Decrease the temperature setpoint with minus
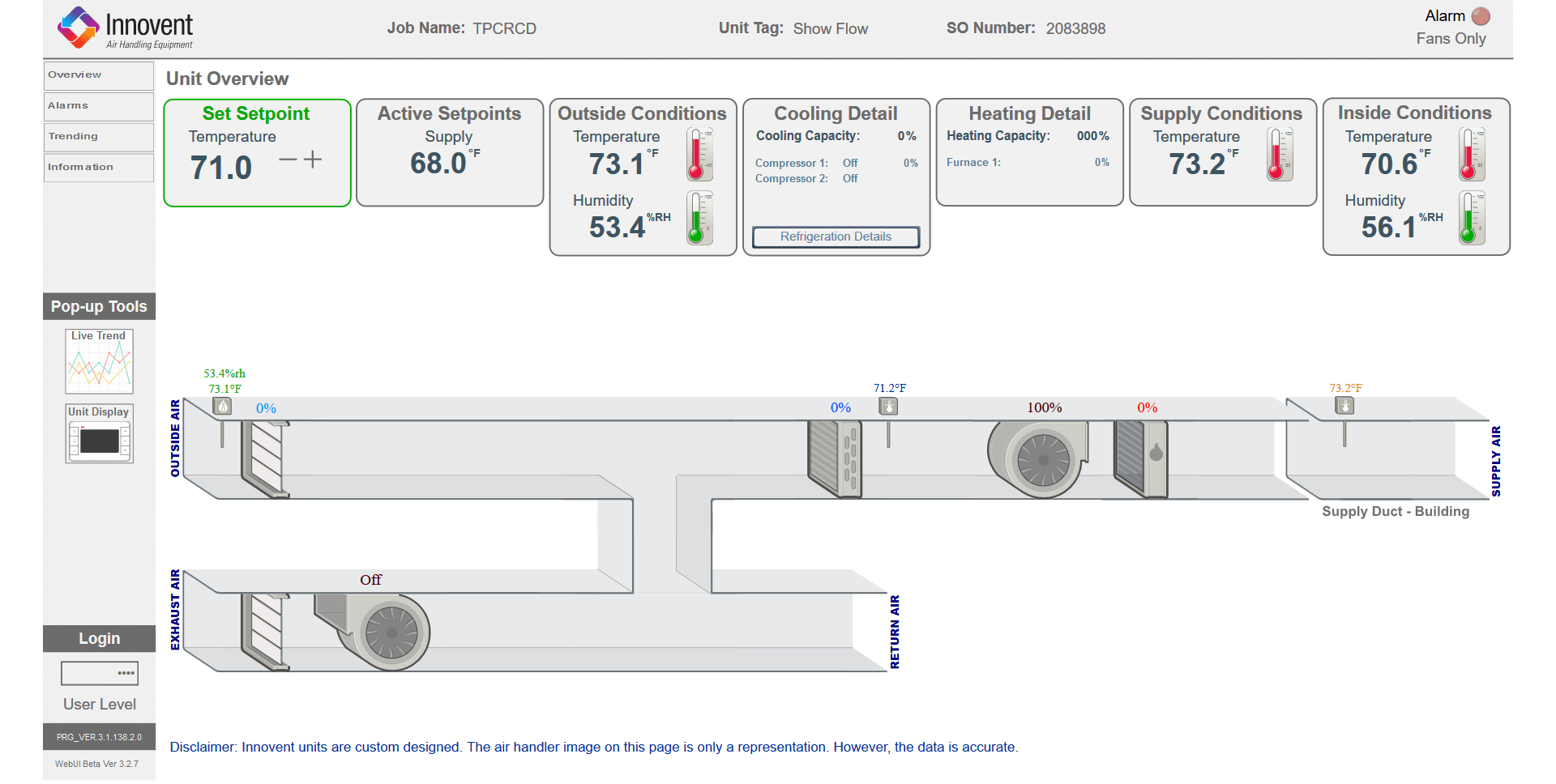The height and width of the screenshot is (784, 1556). [x=288, y=160]
